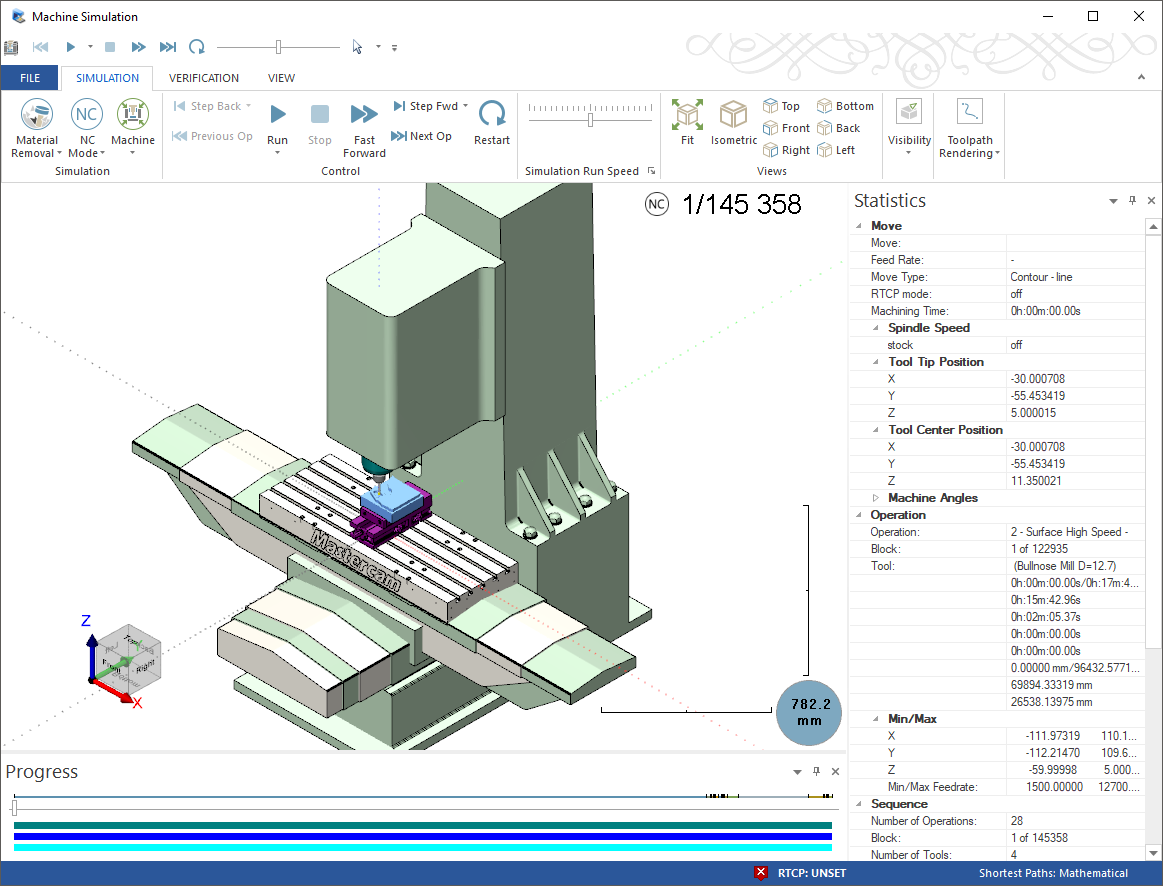Click the quick access pointer selection icon
1163x886 pixels.
pos(358,47)
